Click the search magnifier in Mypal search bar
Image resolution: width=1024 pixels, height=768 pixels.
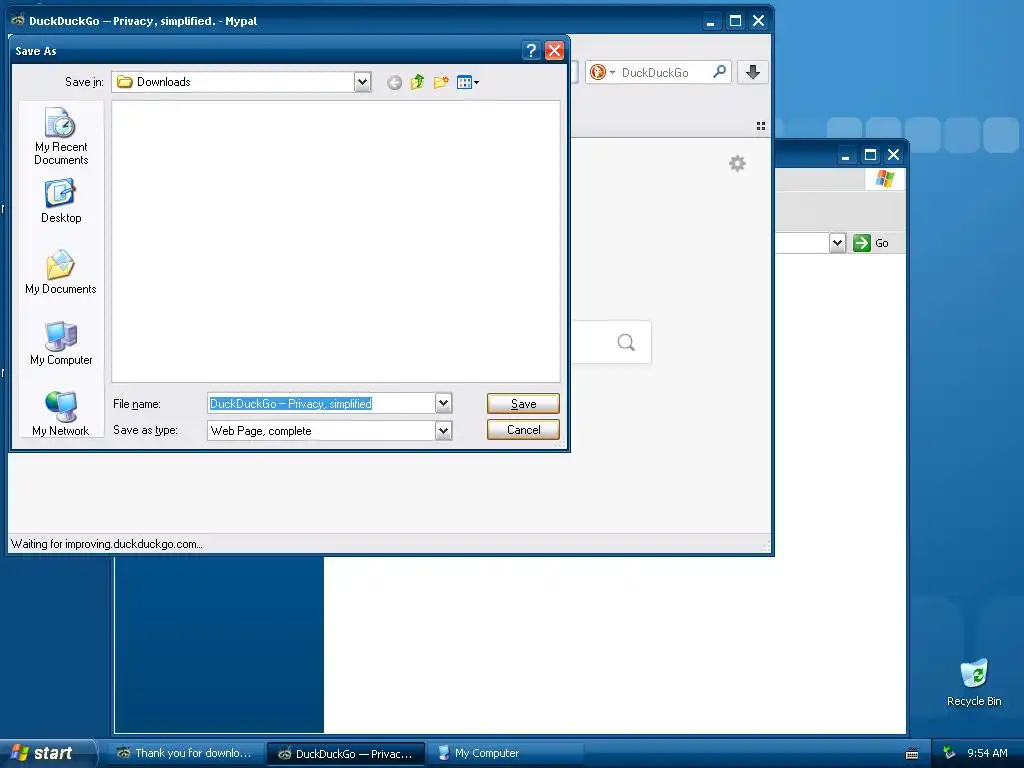click(720, 72)
